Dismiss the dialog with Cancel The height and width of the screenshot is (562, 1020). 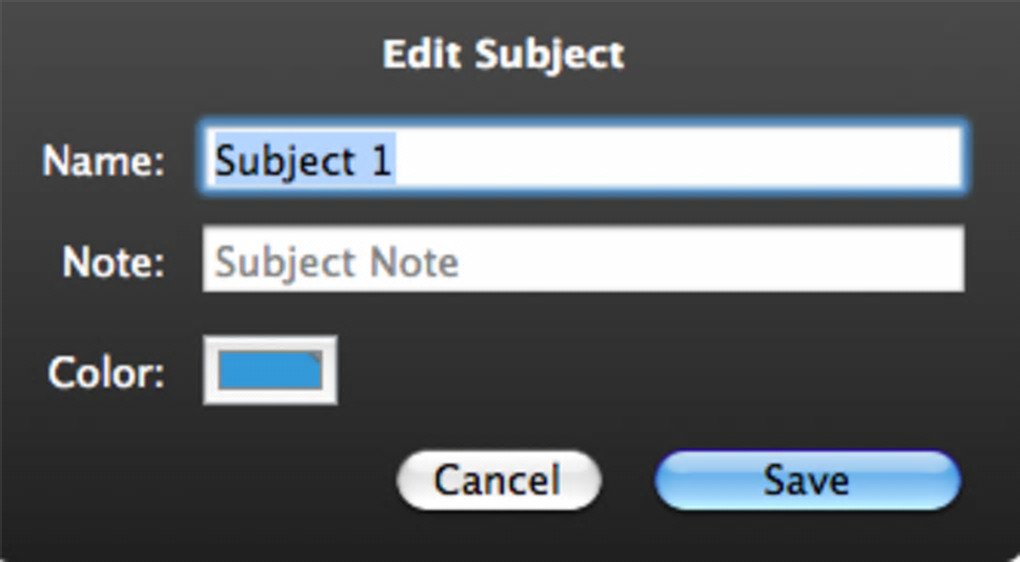[x=498, y=480]
